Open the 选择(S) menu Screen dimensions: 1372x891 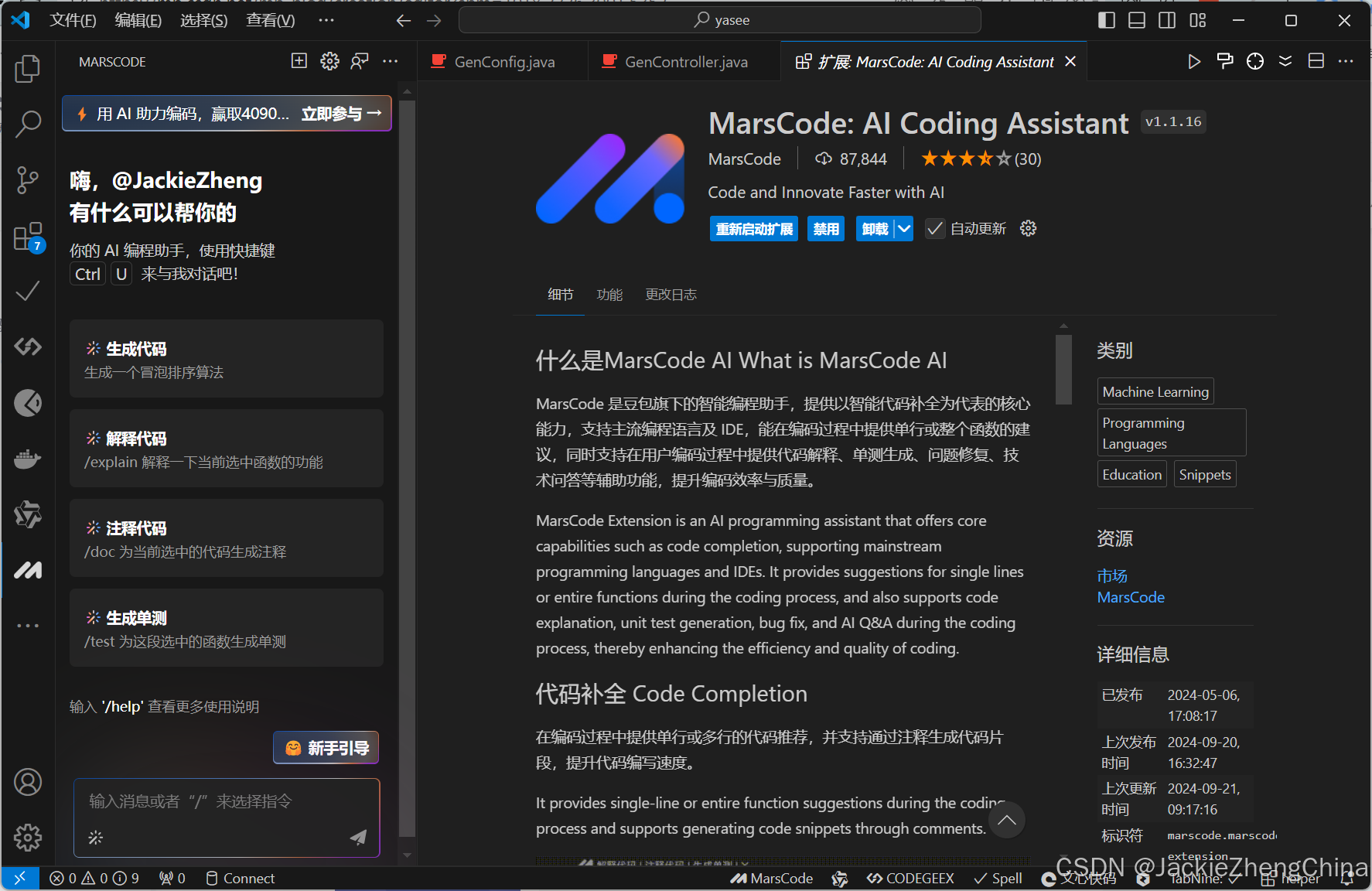[204, 20]
